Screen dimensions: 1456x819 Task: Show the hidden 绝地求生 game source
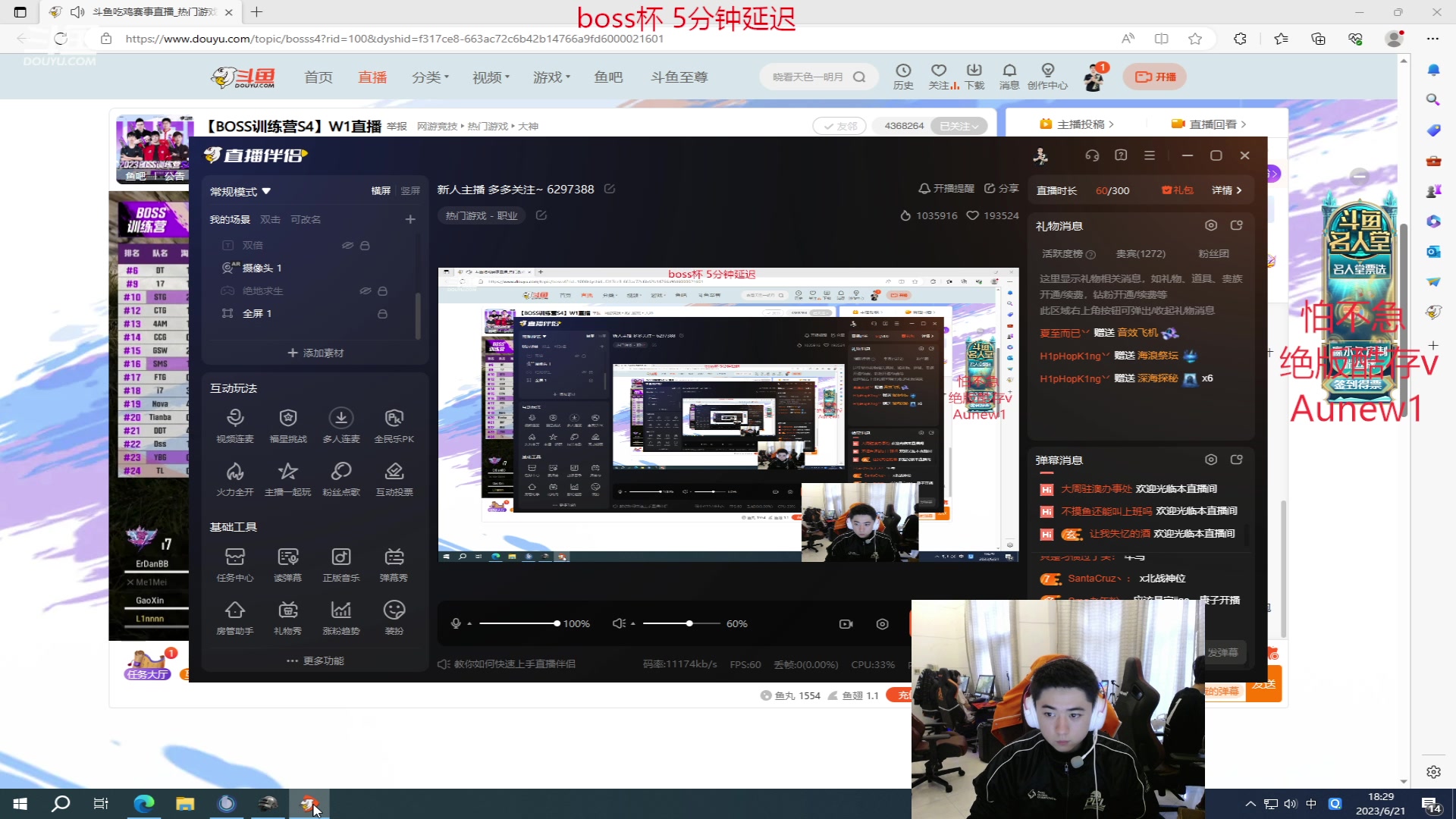(365, 291)
